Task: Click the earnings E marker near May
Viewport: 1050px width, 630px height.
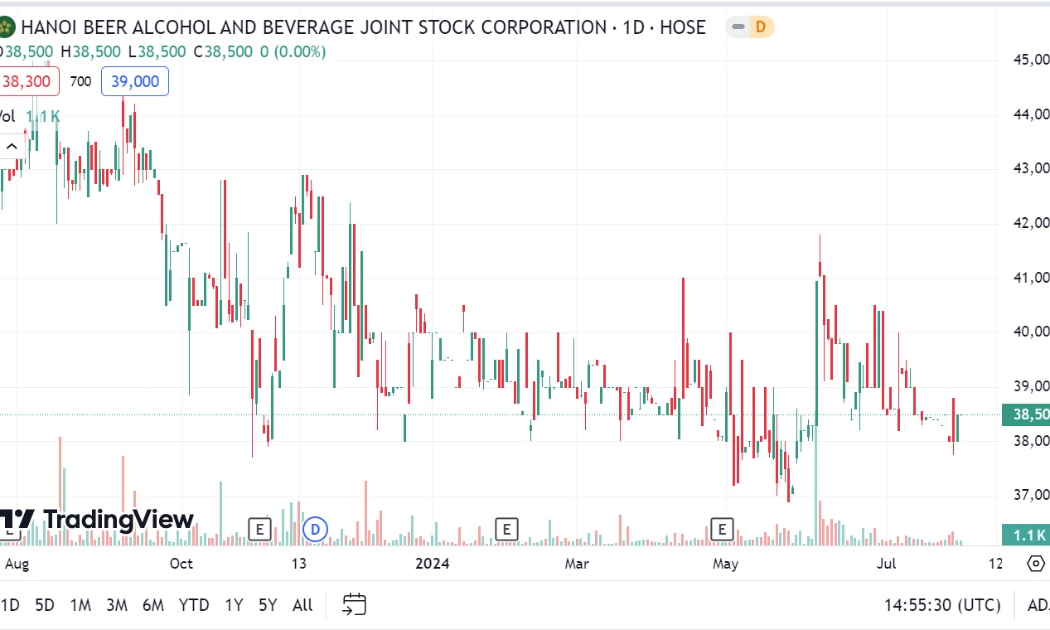Action: [722, 530]
